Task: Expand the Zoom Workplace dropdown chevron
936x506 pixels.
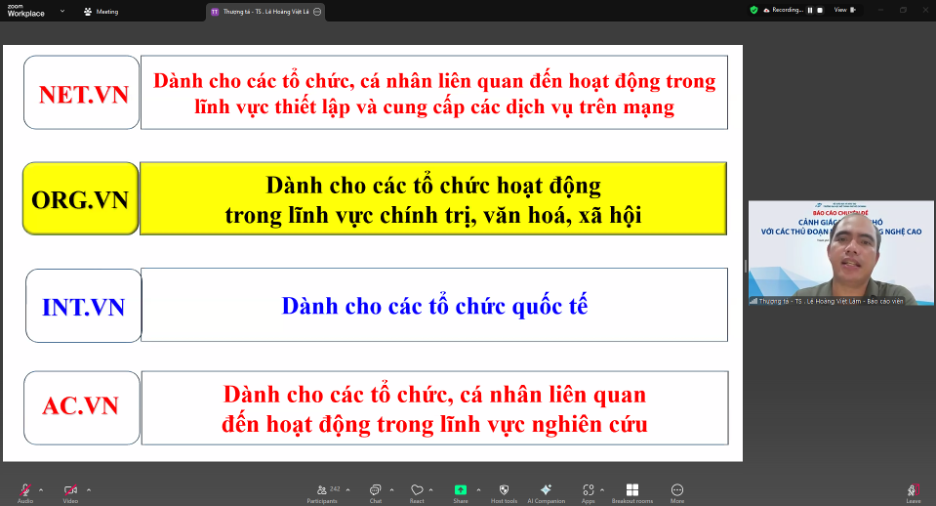Action: coord(62,11)
